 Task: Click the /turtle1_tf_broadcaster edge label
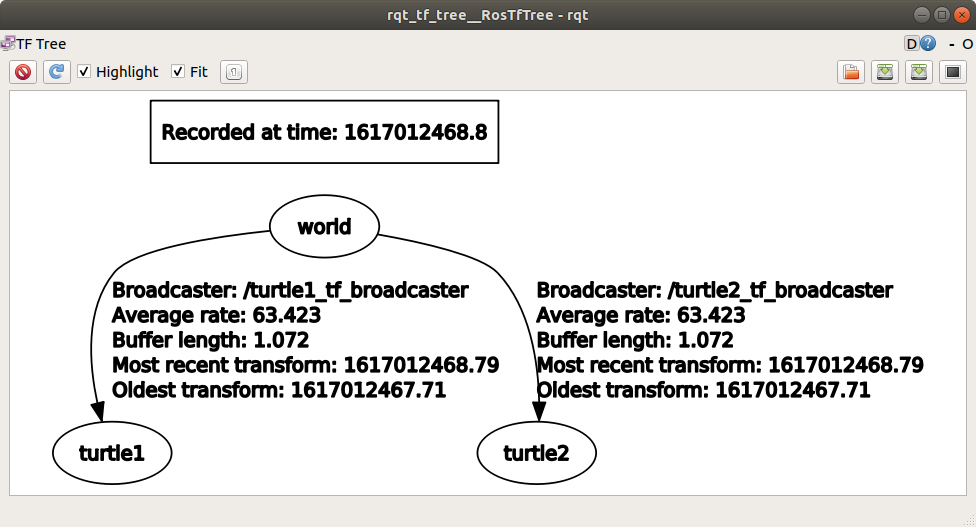coord(290,291)
